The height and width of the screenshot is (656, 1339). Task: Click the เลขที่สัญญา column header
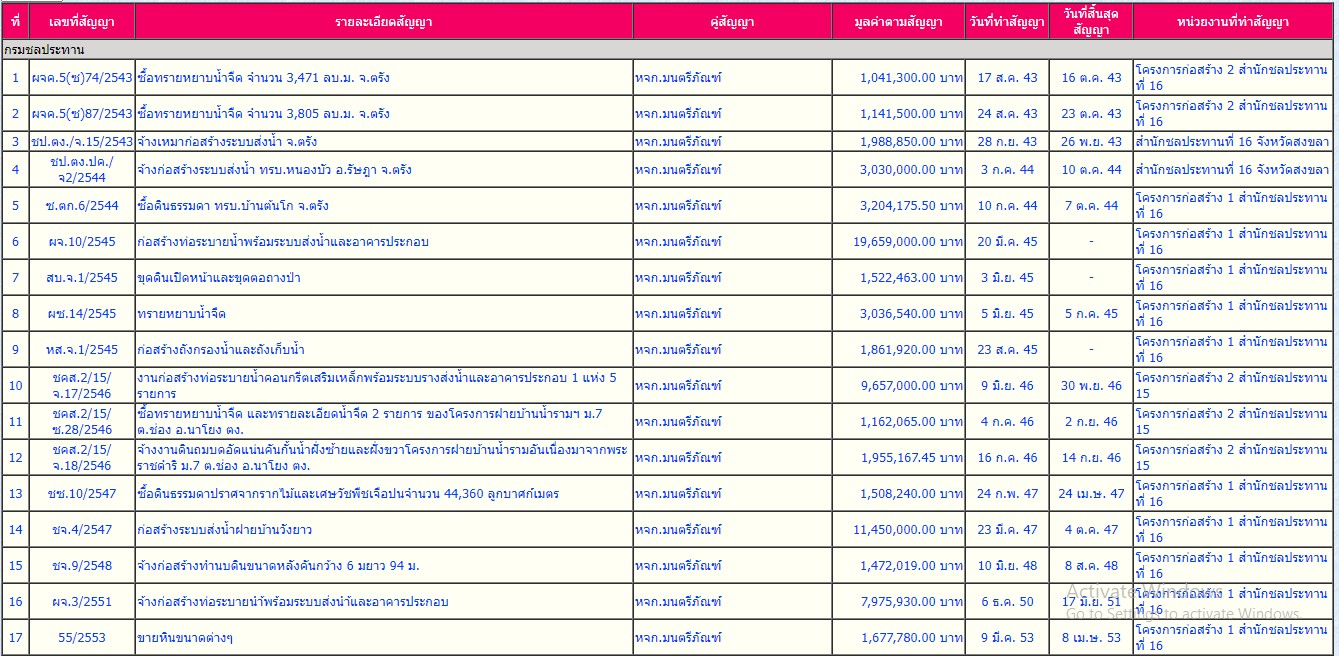point(82,22)
